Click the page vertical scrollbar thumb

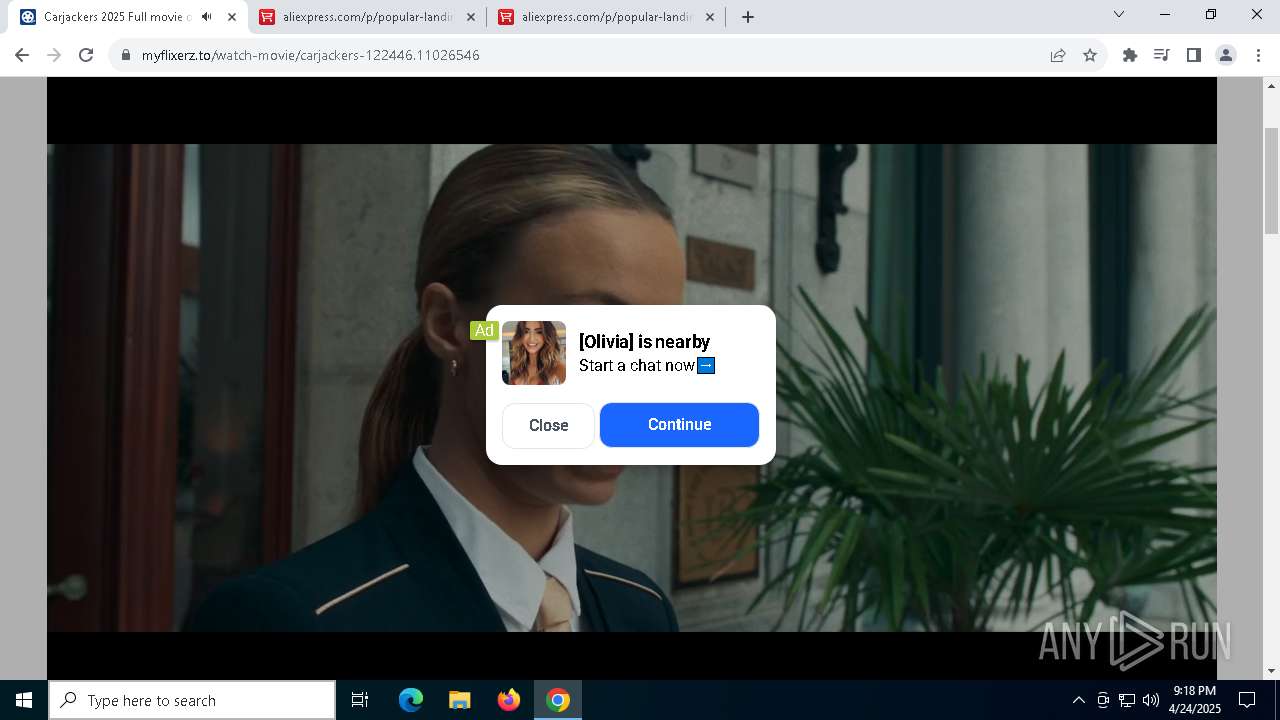(x=1271, y=180)
